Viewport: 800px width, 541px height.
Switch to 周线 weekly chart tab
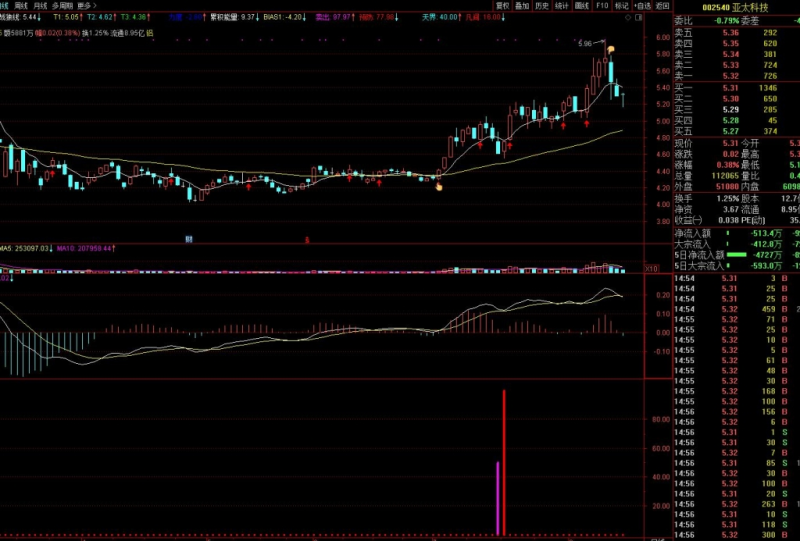21,5
